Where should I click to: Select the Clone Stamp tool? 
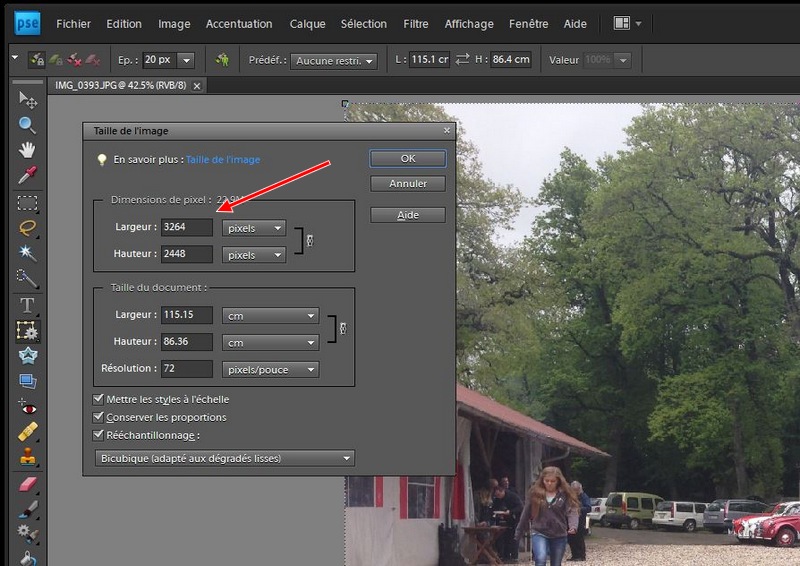pos(28,457)
